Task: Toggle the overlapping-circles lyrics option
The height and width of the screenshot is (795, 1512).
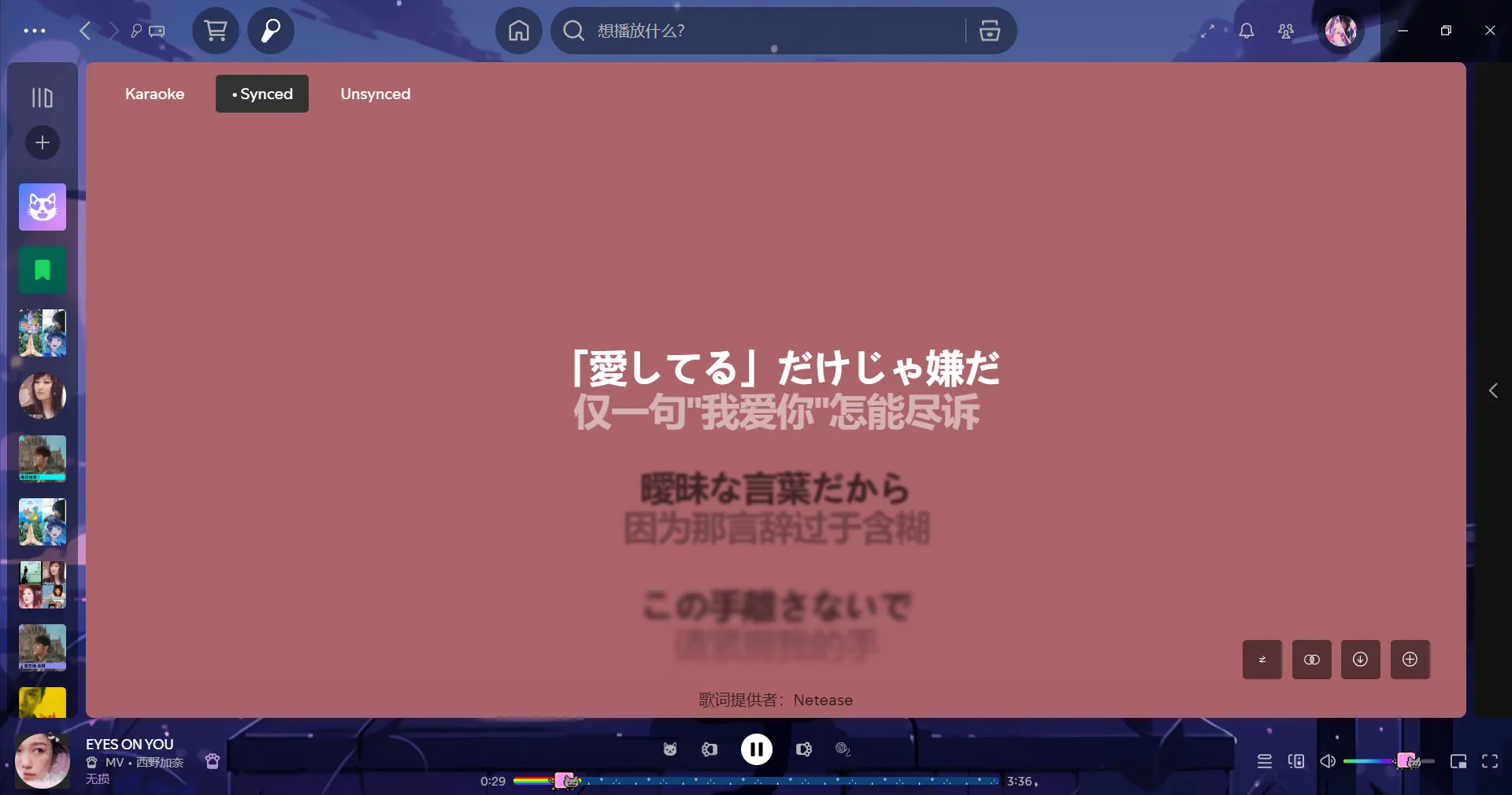Action: [x=1311, y=660]
